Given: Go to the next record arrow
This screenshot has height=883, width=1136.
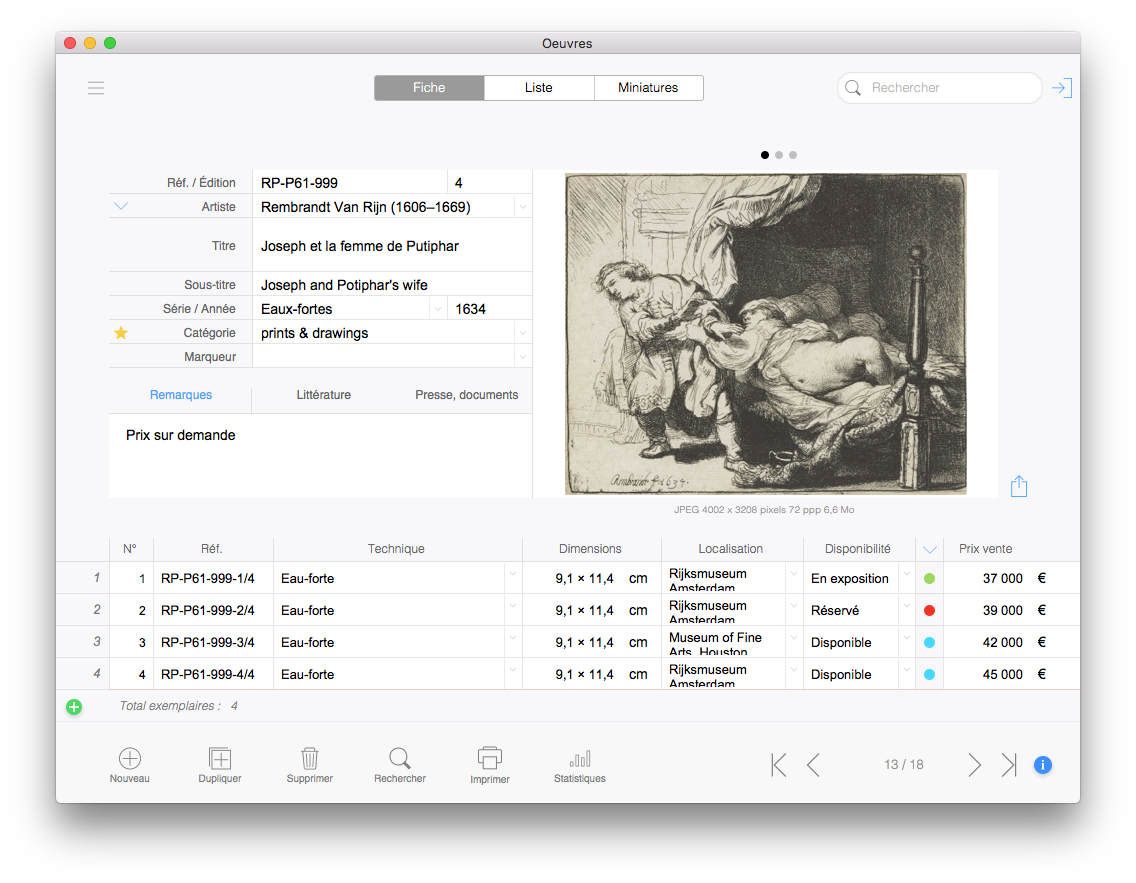Looking at the screenshot, I should coord(974,765).
